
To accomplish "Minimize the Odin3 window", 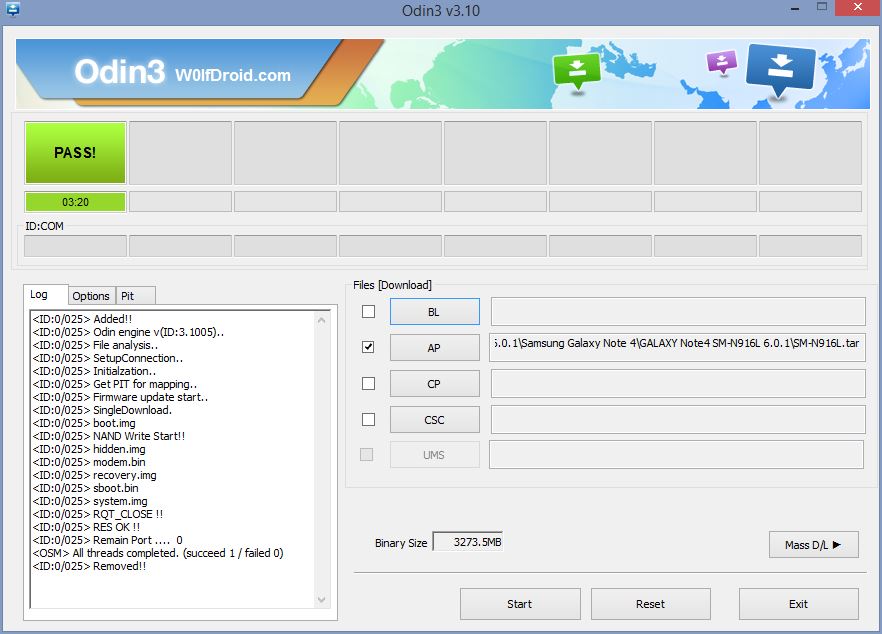I will point(795,8).
